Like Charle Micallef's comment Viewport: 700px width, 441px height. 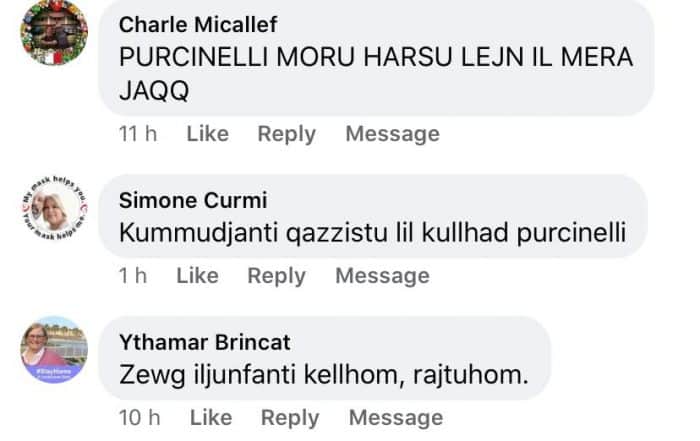(207, 134)
